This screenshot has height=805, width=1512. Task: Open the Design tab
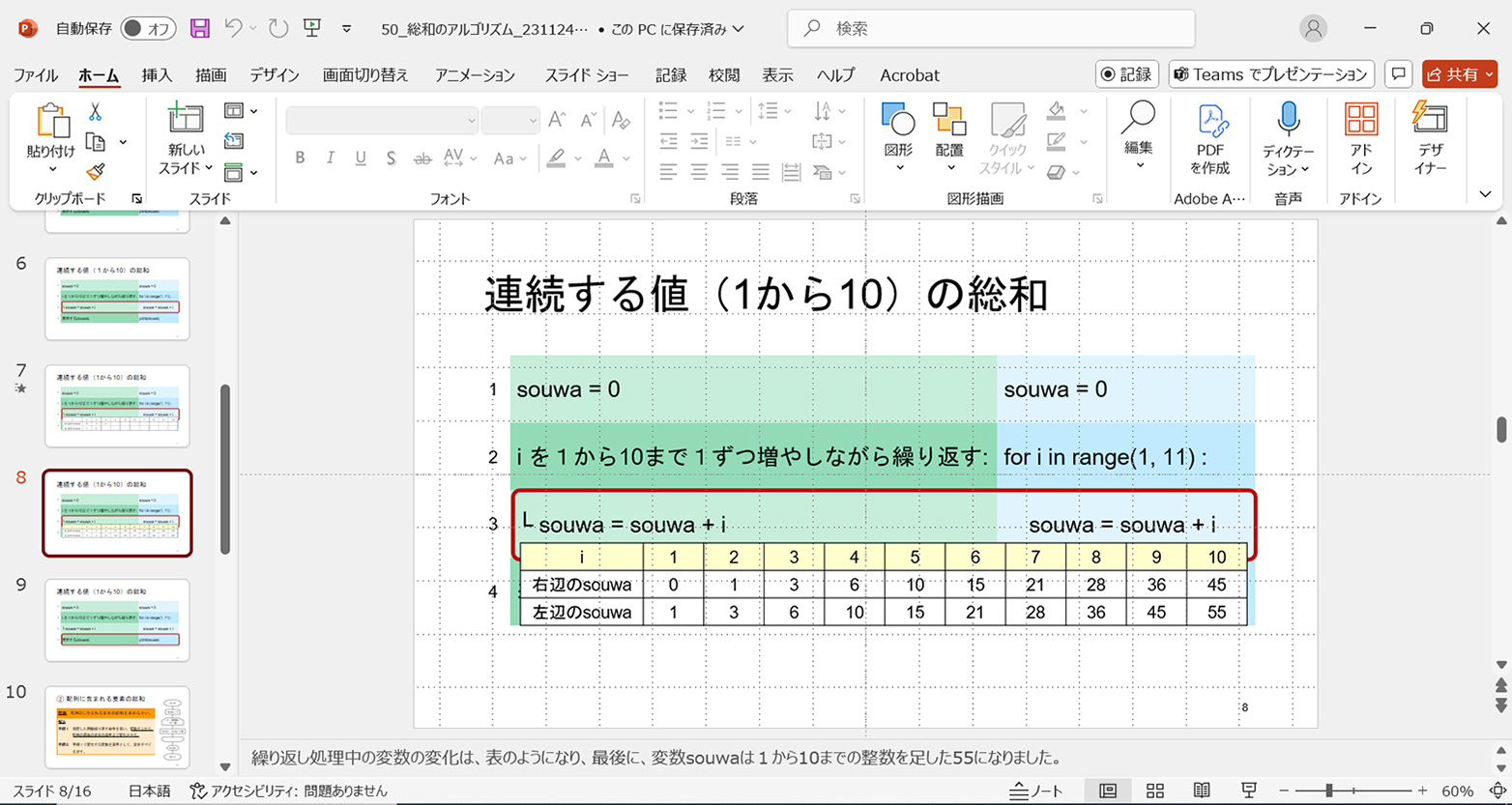275,75
